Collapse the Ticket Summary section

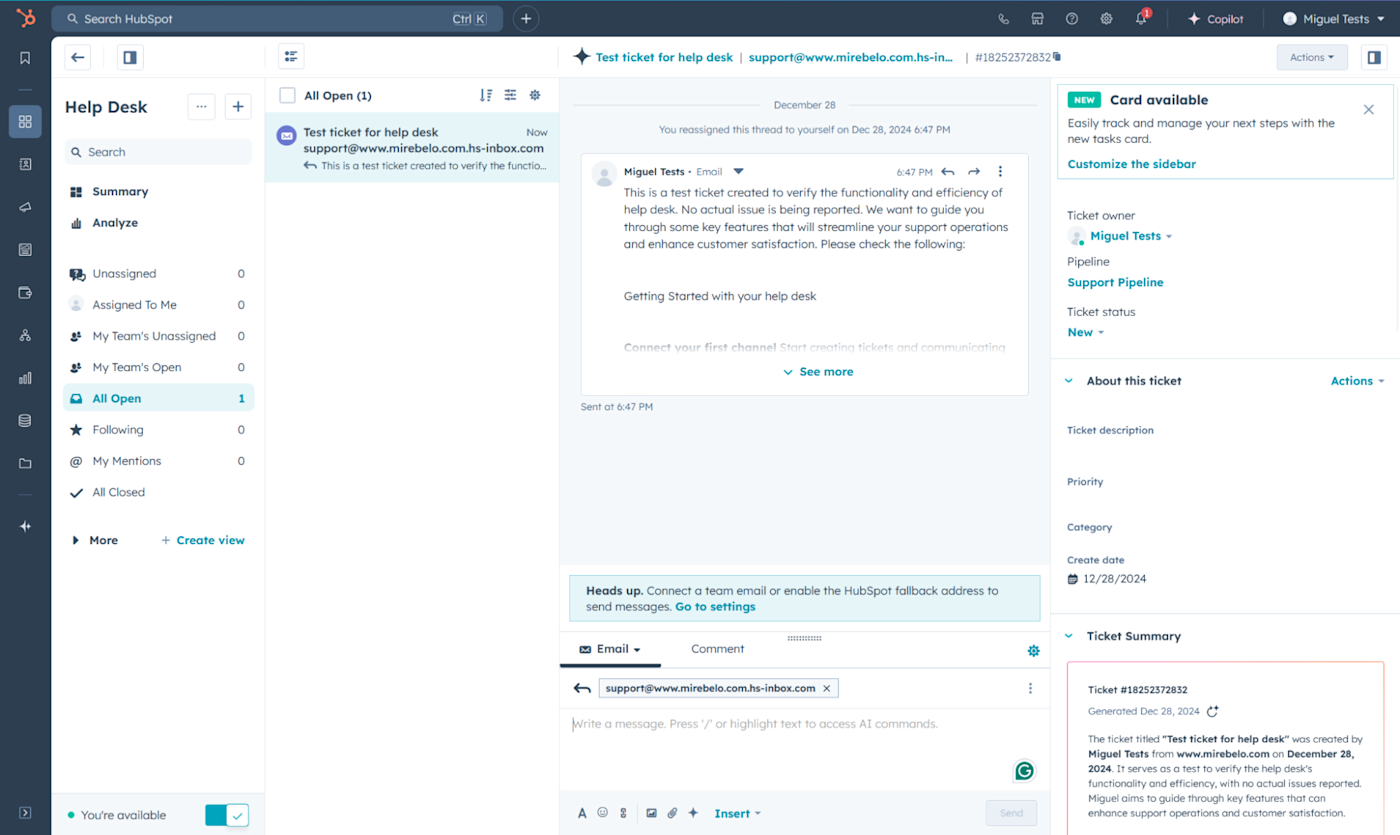pyautogui.click(x=1069, y=636)
